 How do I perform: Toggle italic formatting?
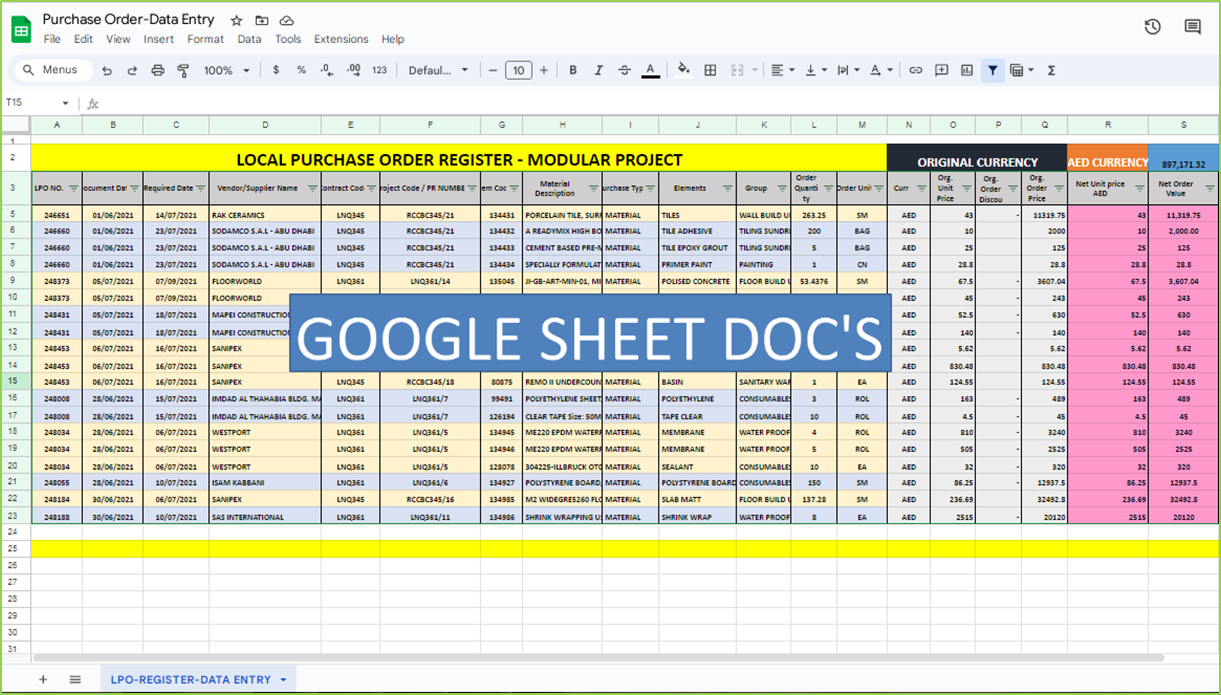[599, 70]
